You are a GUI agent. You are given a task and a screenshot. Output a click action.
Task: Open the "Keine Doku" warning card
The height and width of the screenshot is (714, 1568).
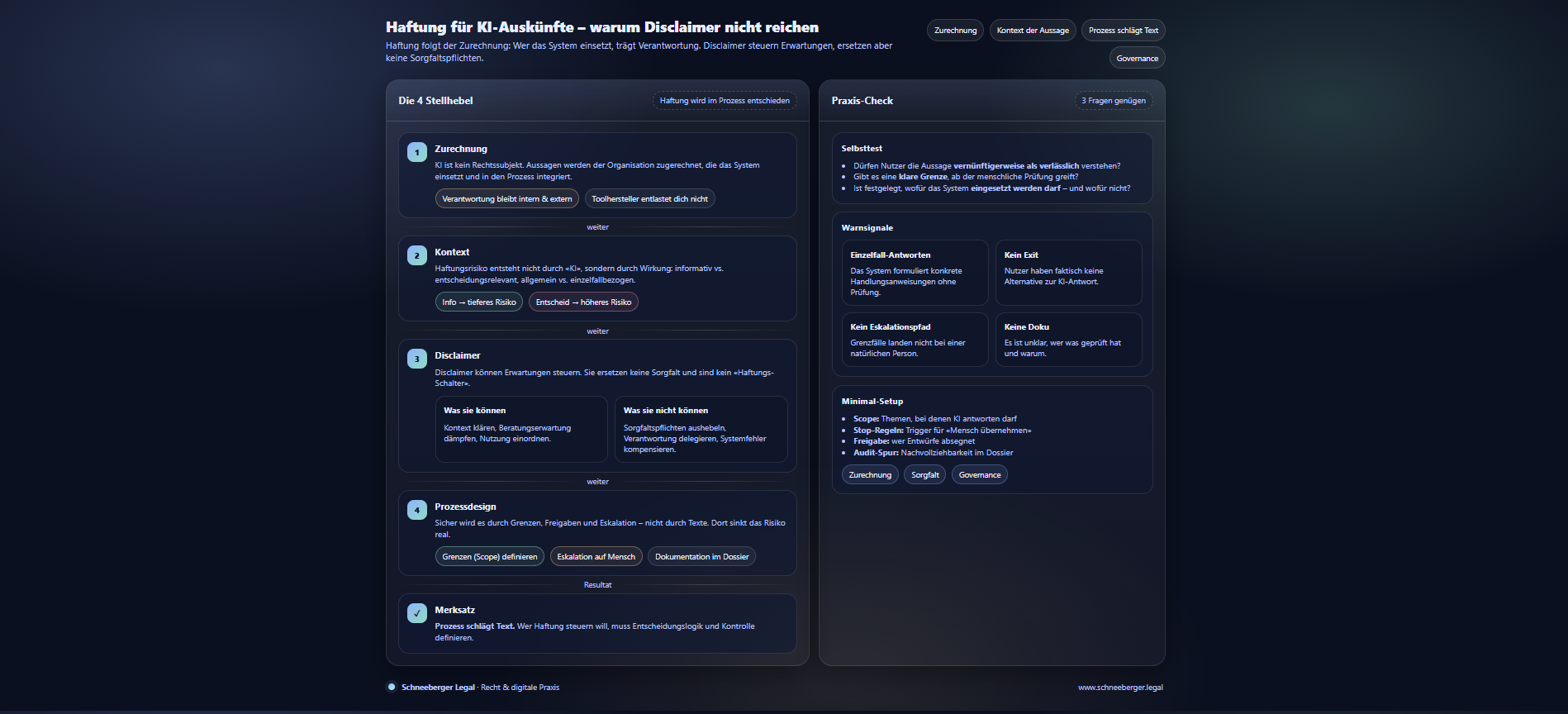tap(1069, 340)
